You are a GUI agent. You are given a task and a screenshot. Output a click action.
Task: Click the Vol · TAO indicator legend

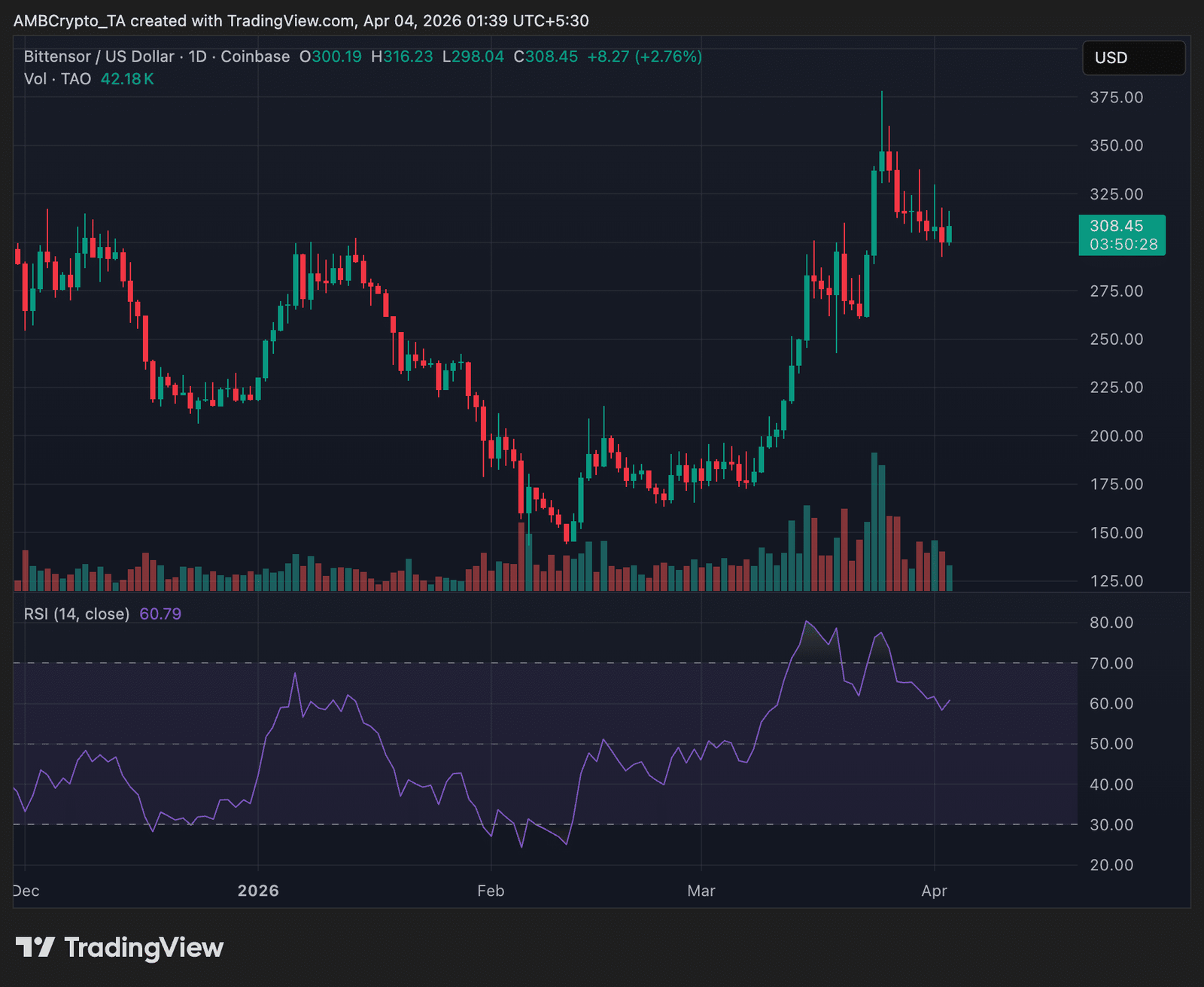[x=57, y=79]
